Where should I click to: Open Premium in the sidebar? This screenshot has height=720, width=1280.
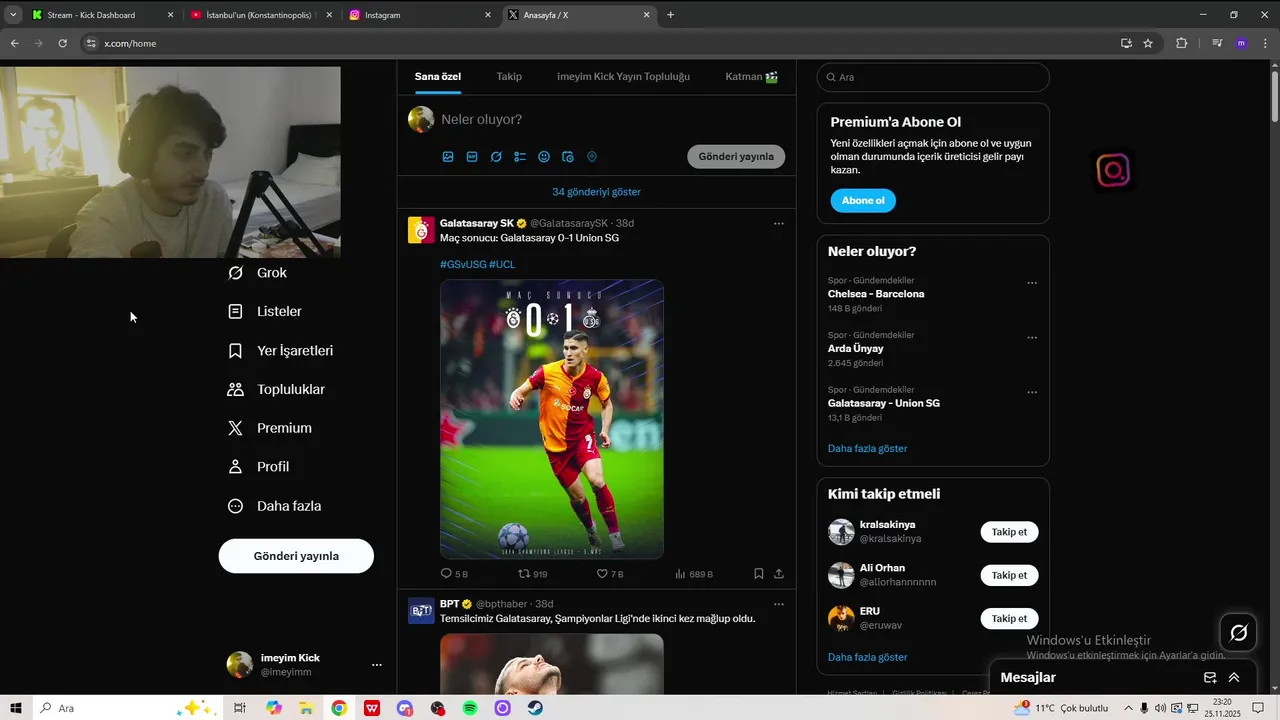[x=270, y=428]
